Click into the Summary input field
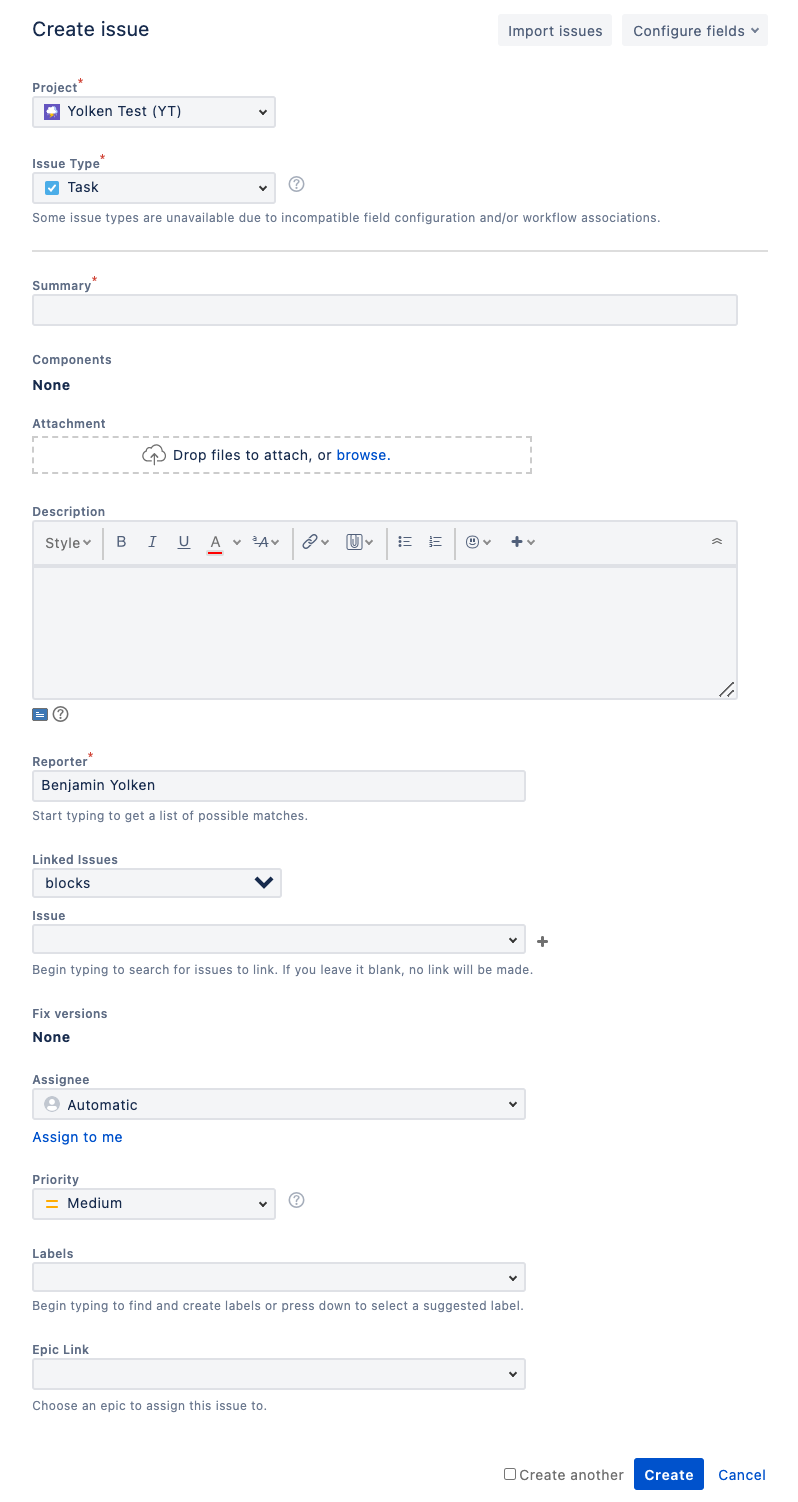Image resolution: width=798 pixels, height=1502 pixels. [385, 310]
